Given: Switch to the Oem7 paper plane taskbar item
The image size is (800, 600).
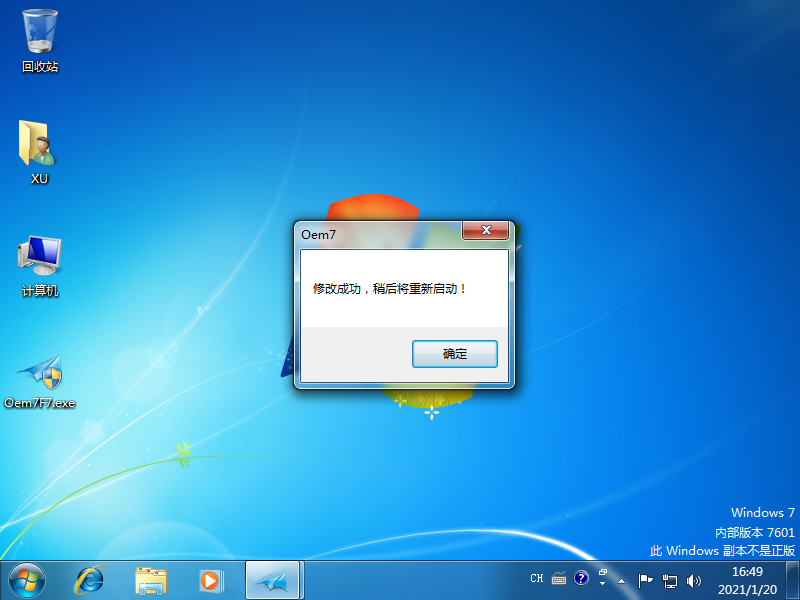Looking at the screenshot, I should [x=273, y=579].
